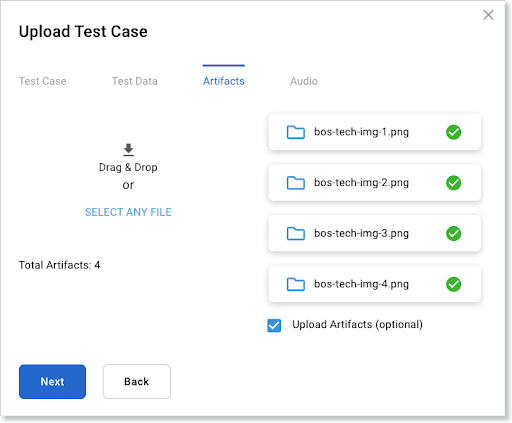
Task: Click green checkmark beside bos-tech-img-3.png
Action: tap(453, 234)
